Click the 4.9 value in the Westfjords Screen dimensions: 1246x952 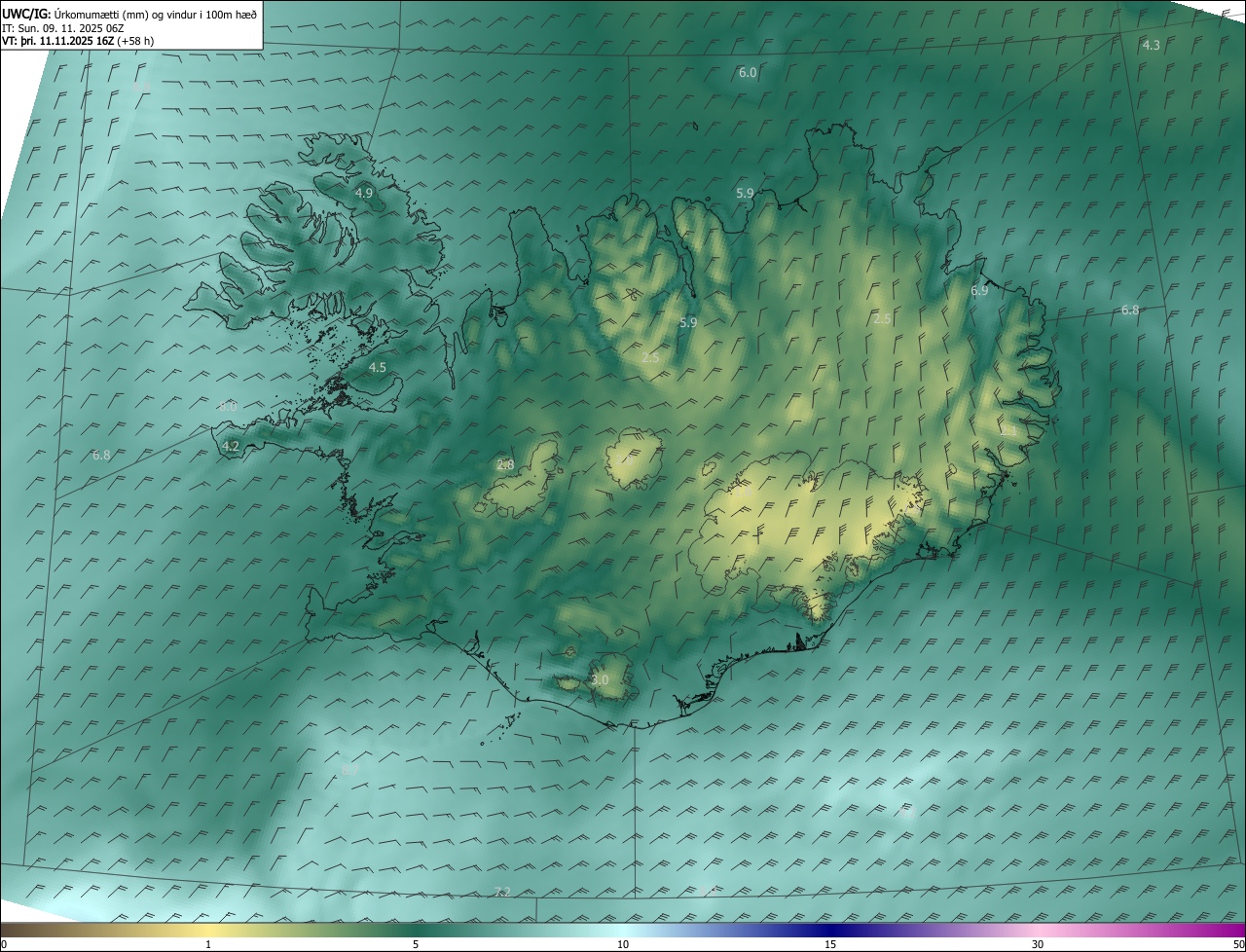(364, 194)
